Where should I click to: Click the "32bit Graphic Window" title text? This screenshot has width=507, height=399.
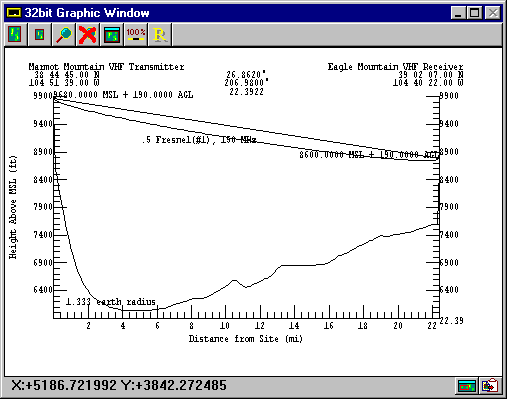pos(87,13)
